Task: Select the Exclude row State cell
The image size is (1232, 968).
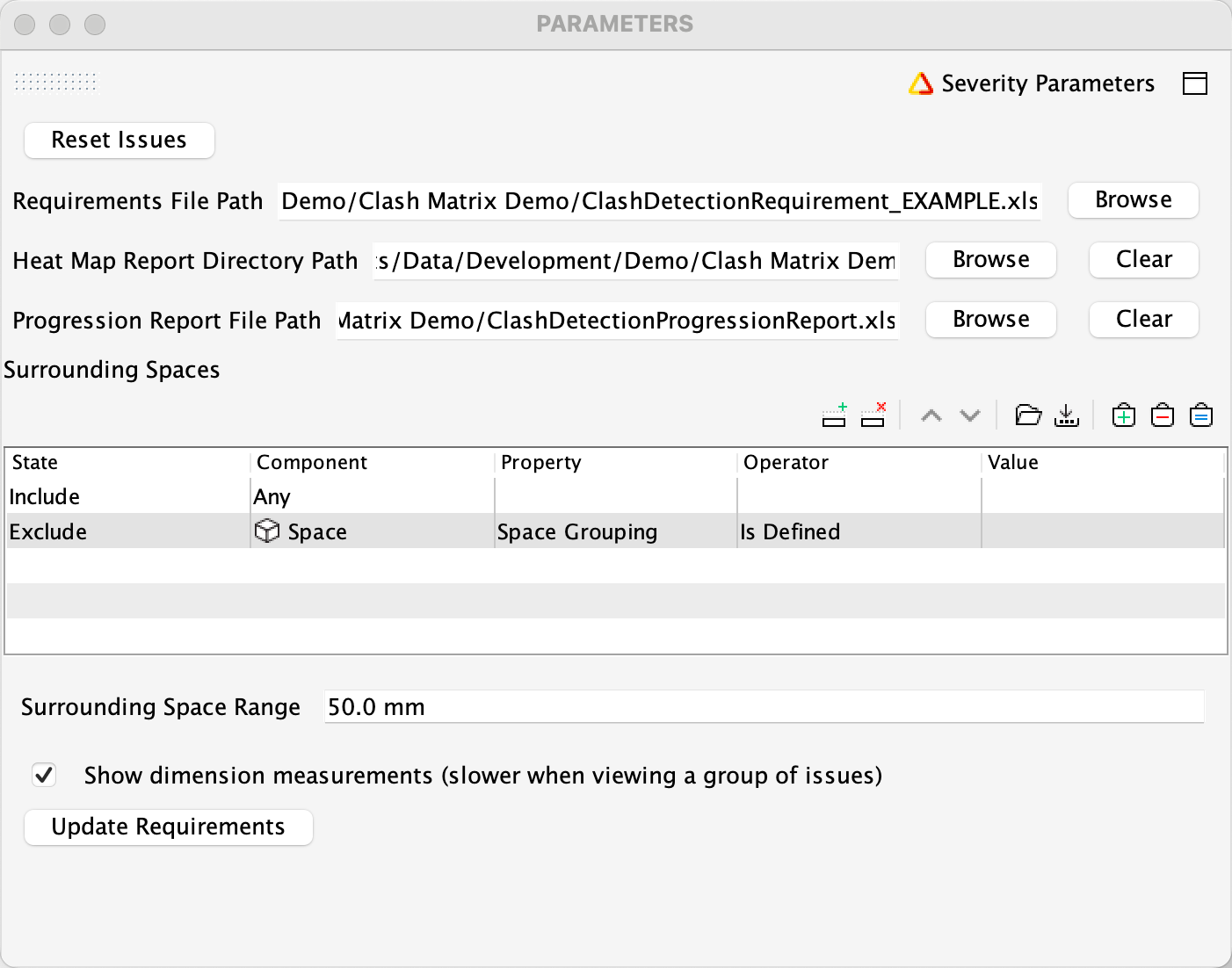Action: [x=127, y=531]
